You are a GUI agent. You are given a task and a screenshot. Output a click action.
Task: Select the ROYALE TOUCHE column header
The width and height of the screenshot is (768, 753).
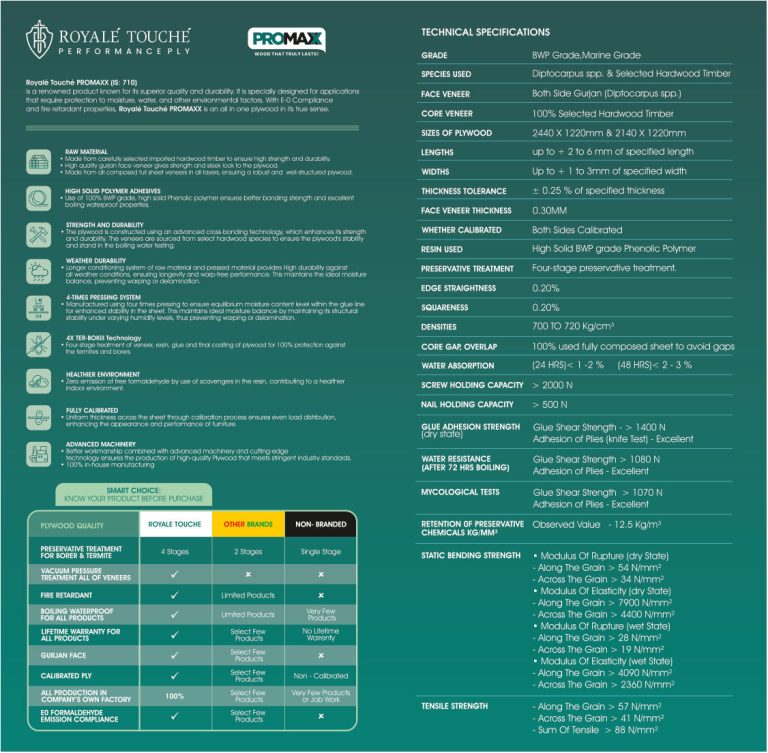point(175,524)
